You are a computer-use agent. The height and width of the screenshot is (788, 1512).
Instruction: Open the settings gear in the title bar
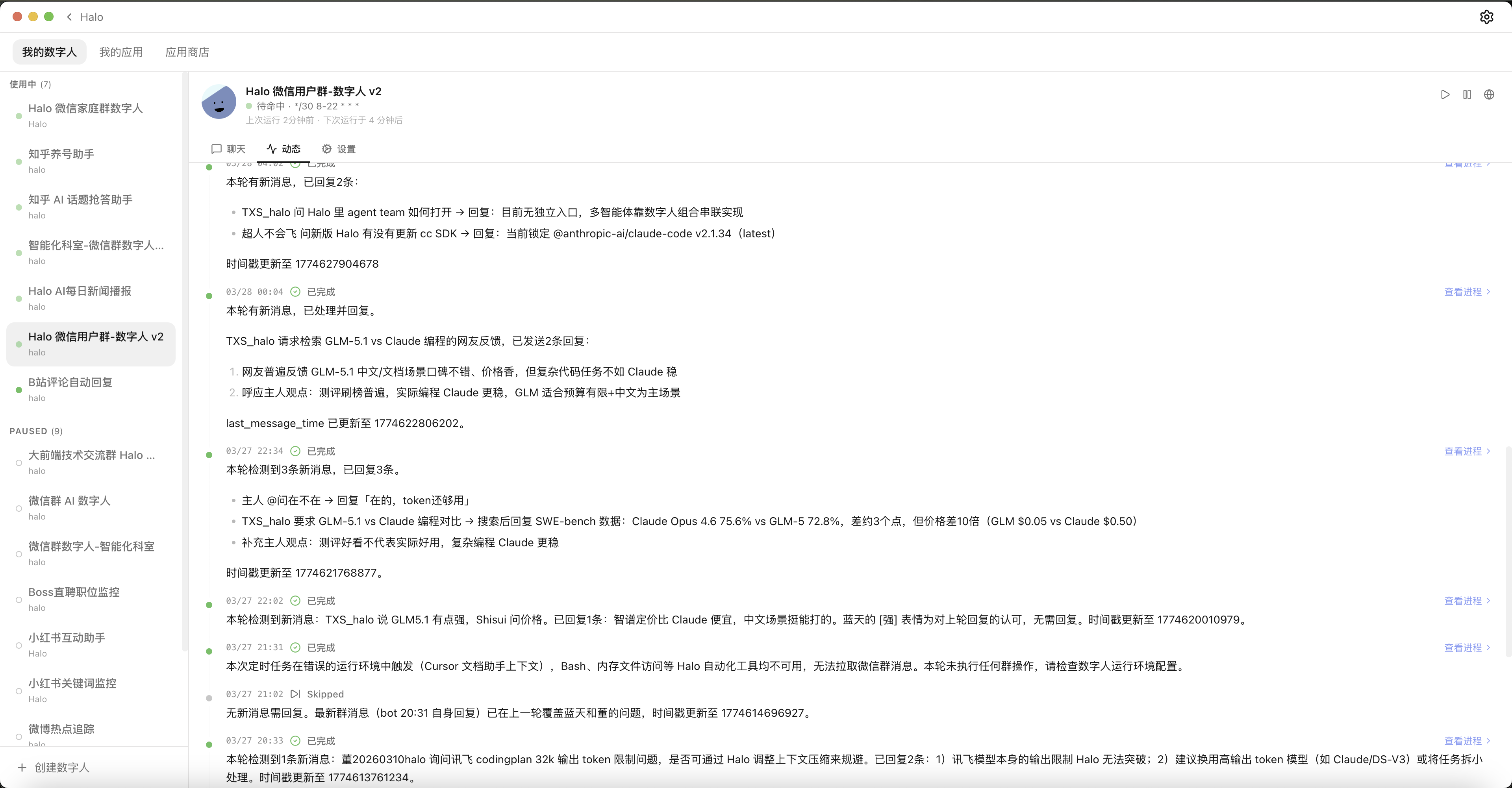coord(1486,17)
